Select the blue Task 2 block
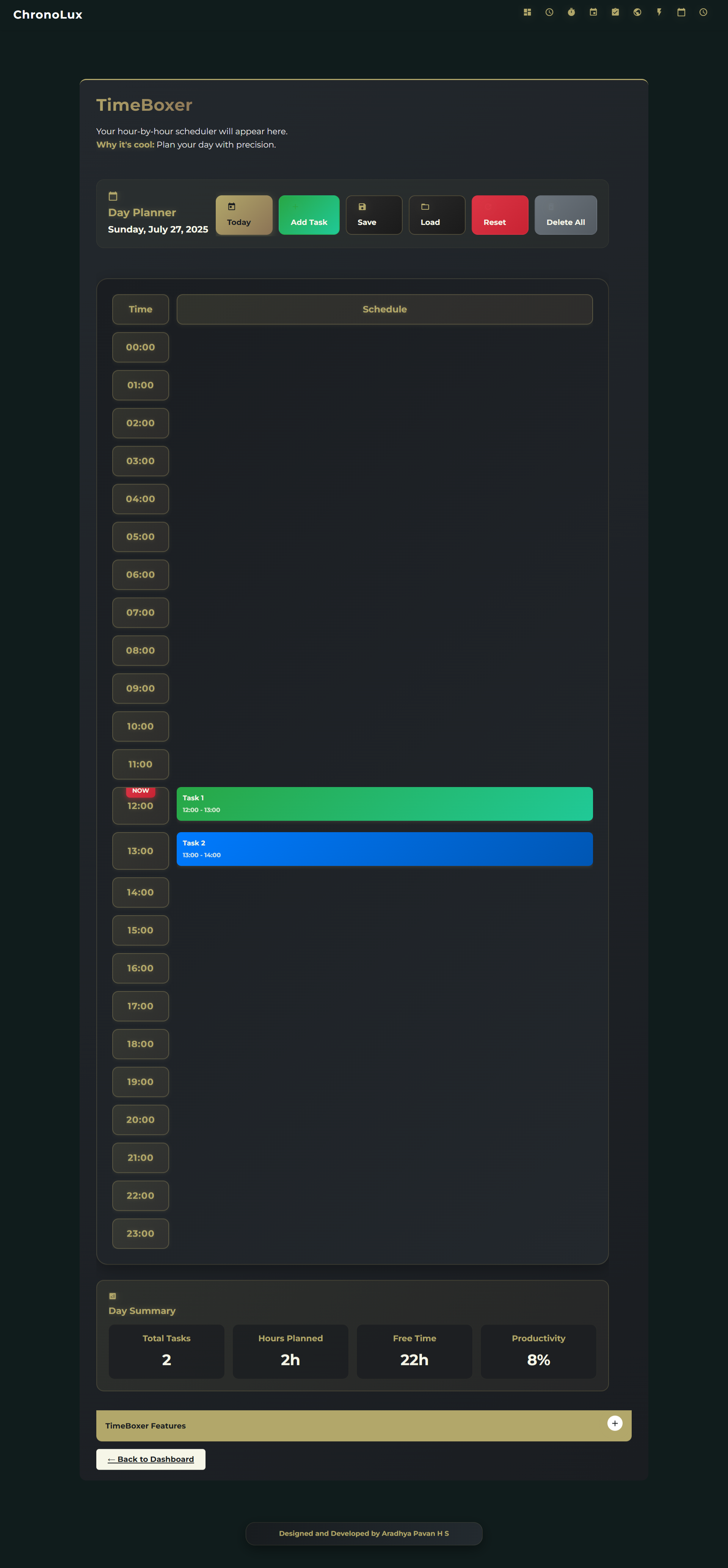 [x=384, y=848]
